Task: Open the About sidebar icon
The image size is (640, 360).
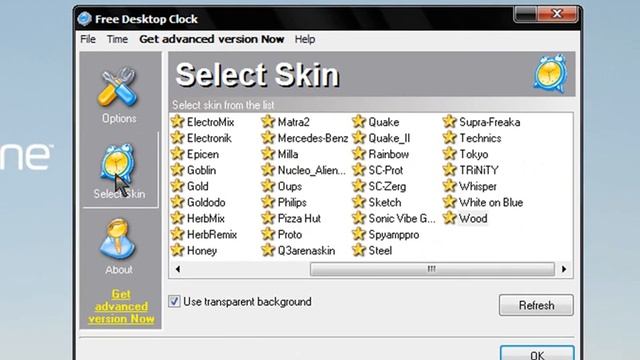Action: click(118, 239)
